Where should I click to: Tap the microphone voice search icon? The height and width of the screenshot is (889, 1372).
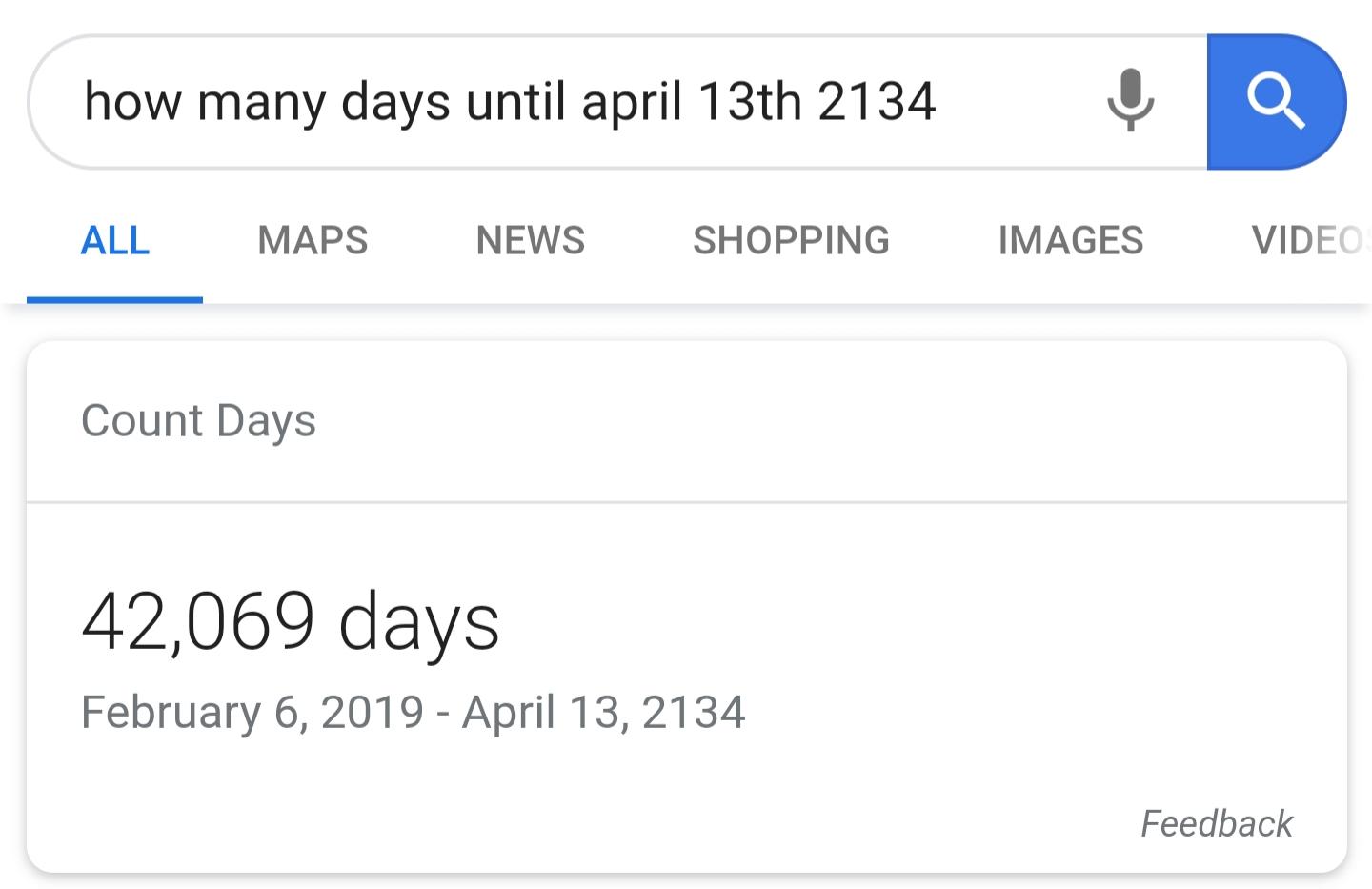1131,100
